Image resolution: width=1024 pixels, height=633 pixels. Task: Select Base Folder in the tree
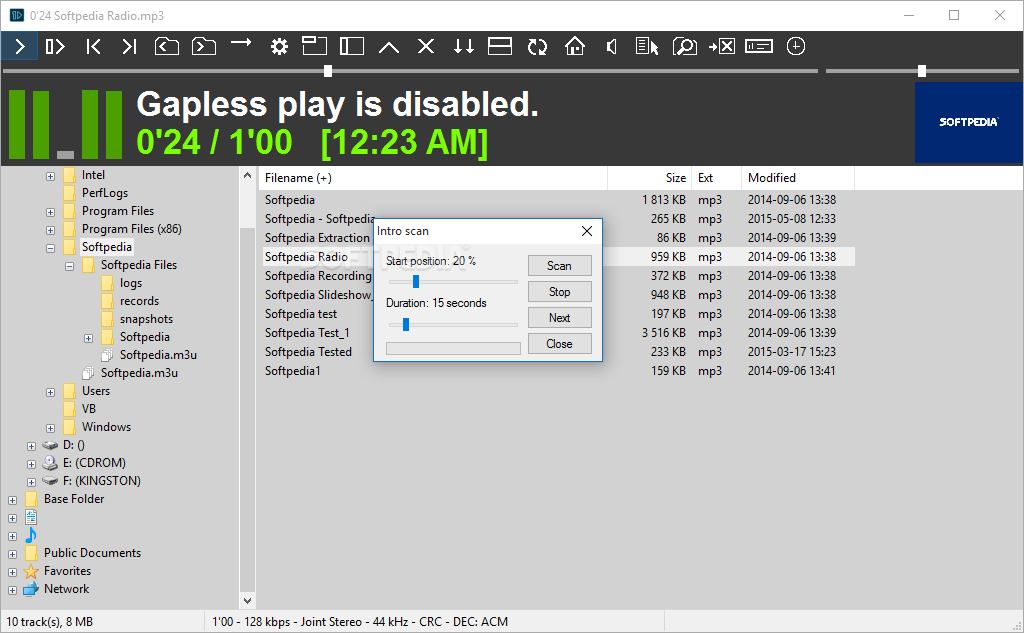point(74,499)
